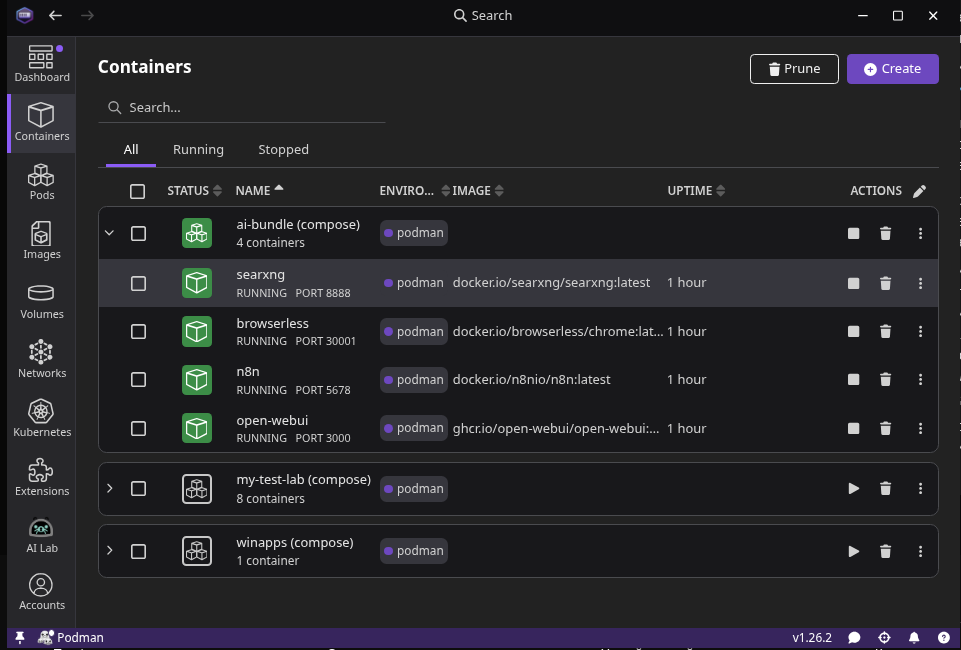Viewport: 961px width, 650px height.
Task: Sort containers by UPTIME column
Action: (696, 191)
